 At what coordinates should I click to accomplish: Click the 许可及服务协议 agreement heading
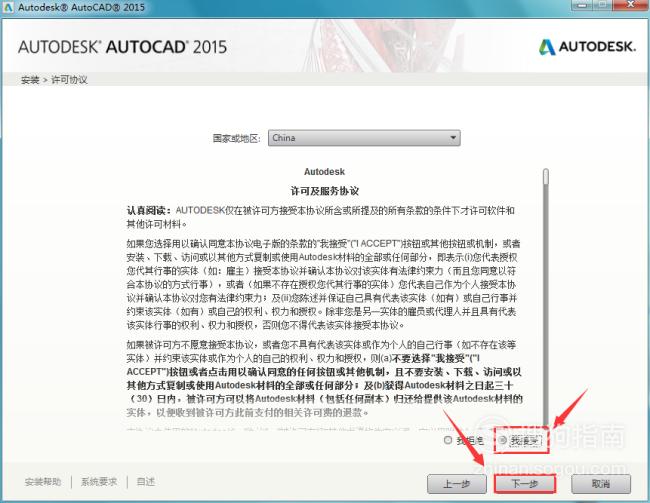pos(324,191)
